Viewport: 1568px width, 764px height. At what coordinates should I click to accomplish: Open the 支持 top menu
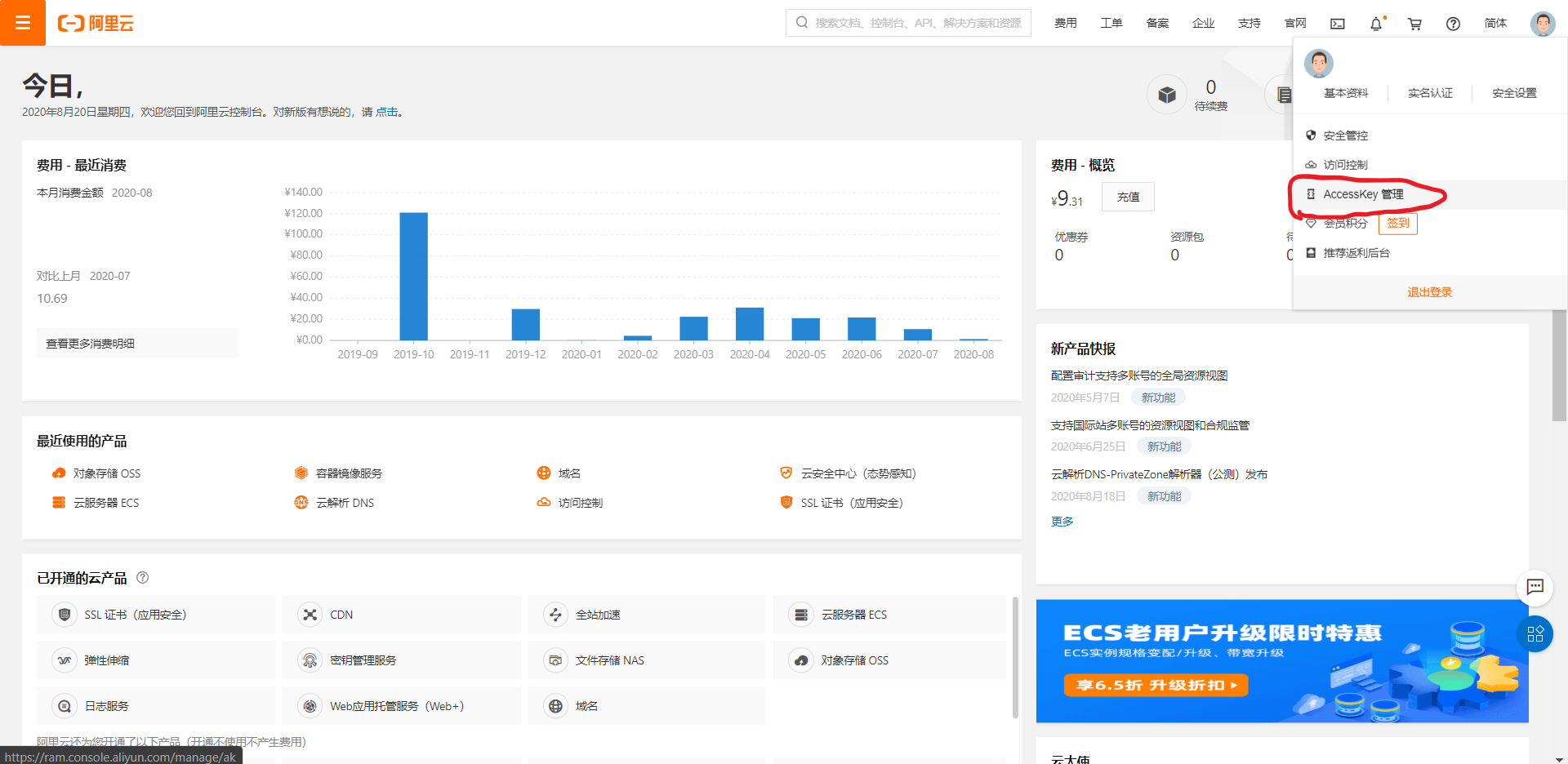[1249, 24]
